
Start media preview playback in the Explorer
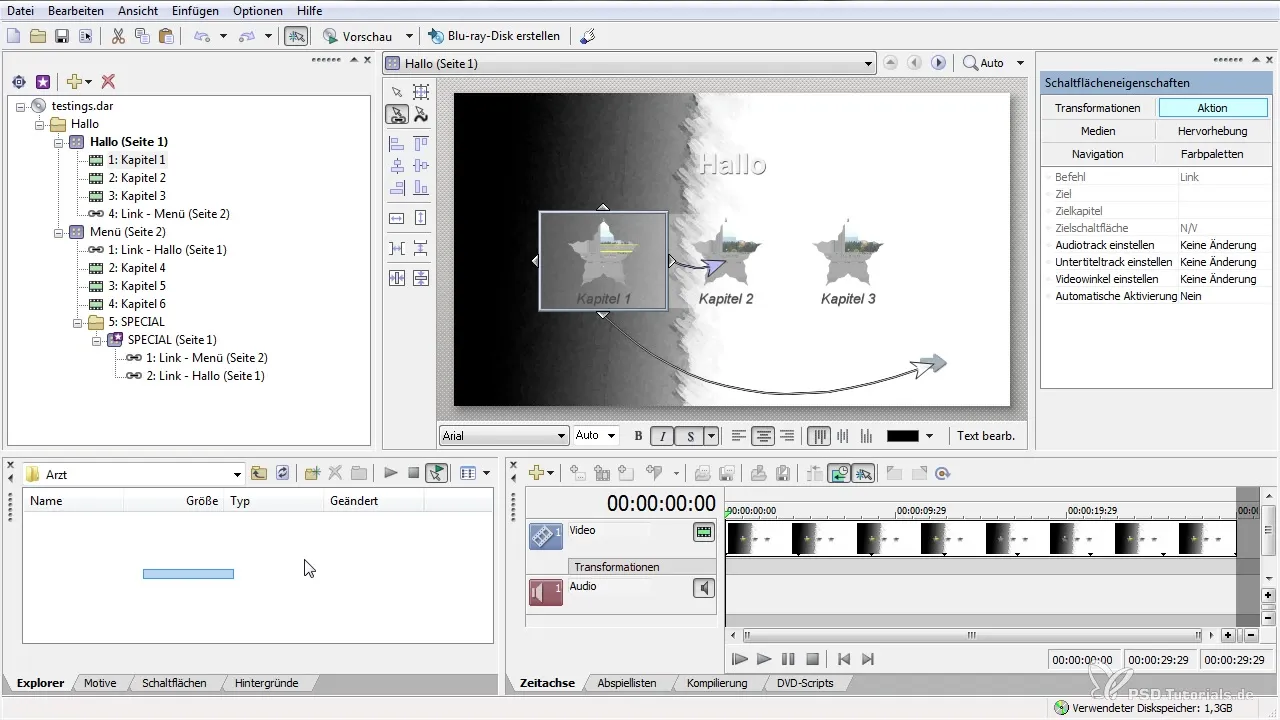(x=390, y=474)
